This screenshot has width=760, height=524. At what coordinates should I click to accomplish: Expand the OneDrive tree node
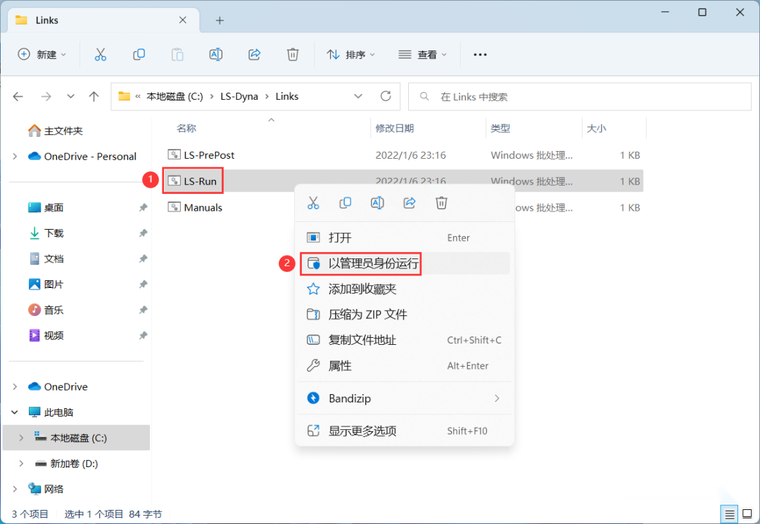click(15, 386)
